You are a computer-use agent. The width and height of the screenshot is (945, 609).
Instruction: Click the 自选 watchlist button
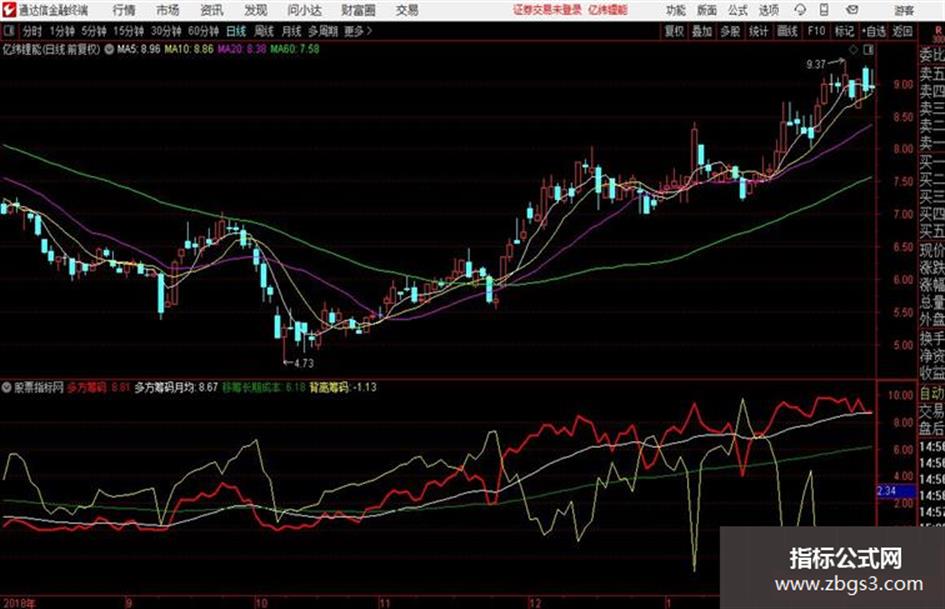873,31
